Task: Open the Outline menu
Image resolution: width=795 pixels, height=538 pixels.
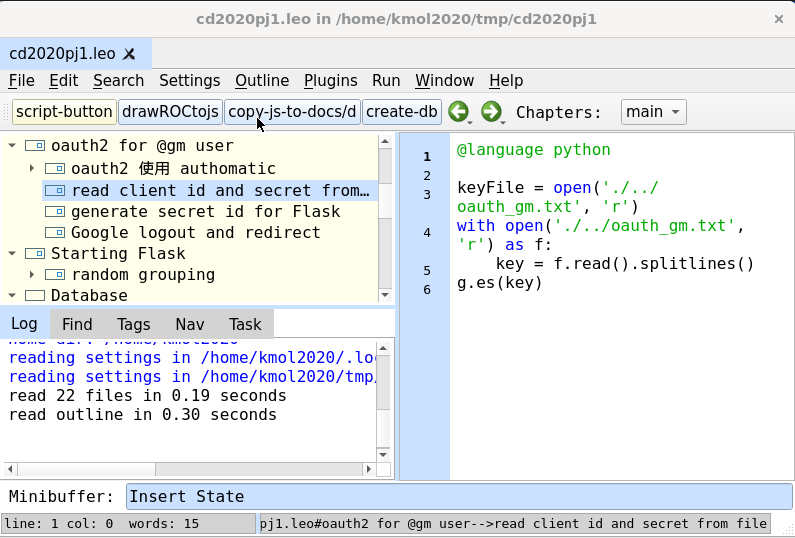Action: click(262, 81)
